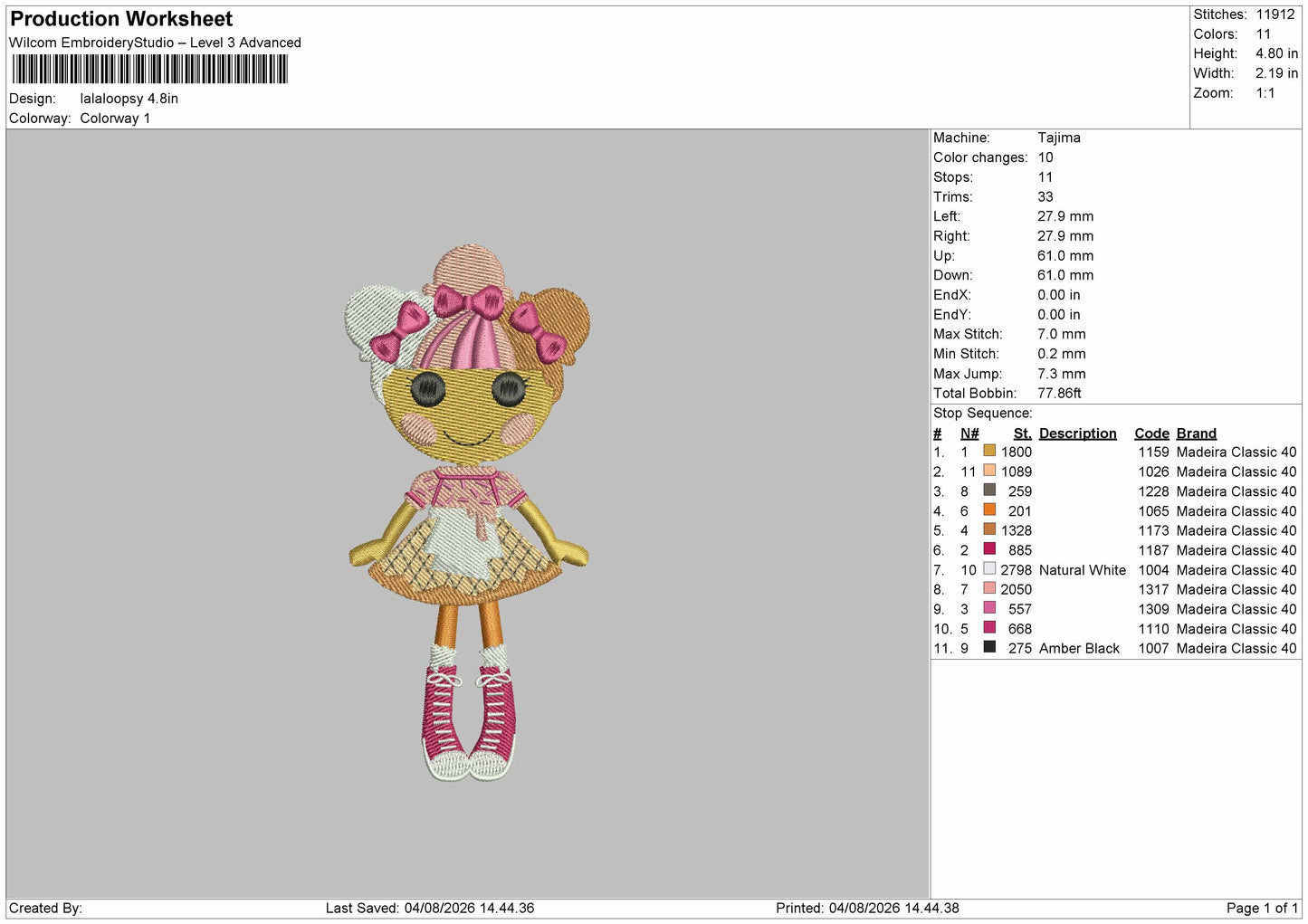Click the 'Created By:' footer label

45,908
